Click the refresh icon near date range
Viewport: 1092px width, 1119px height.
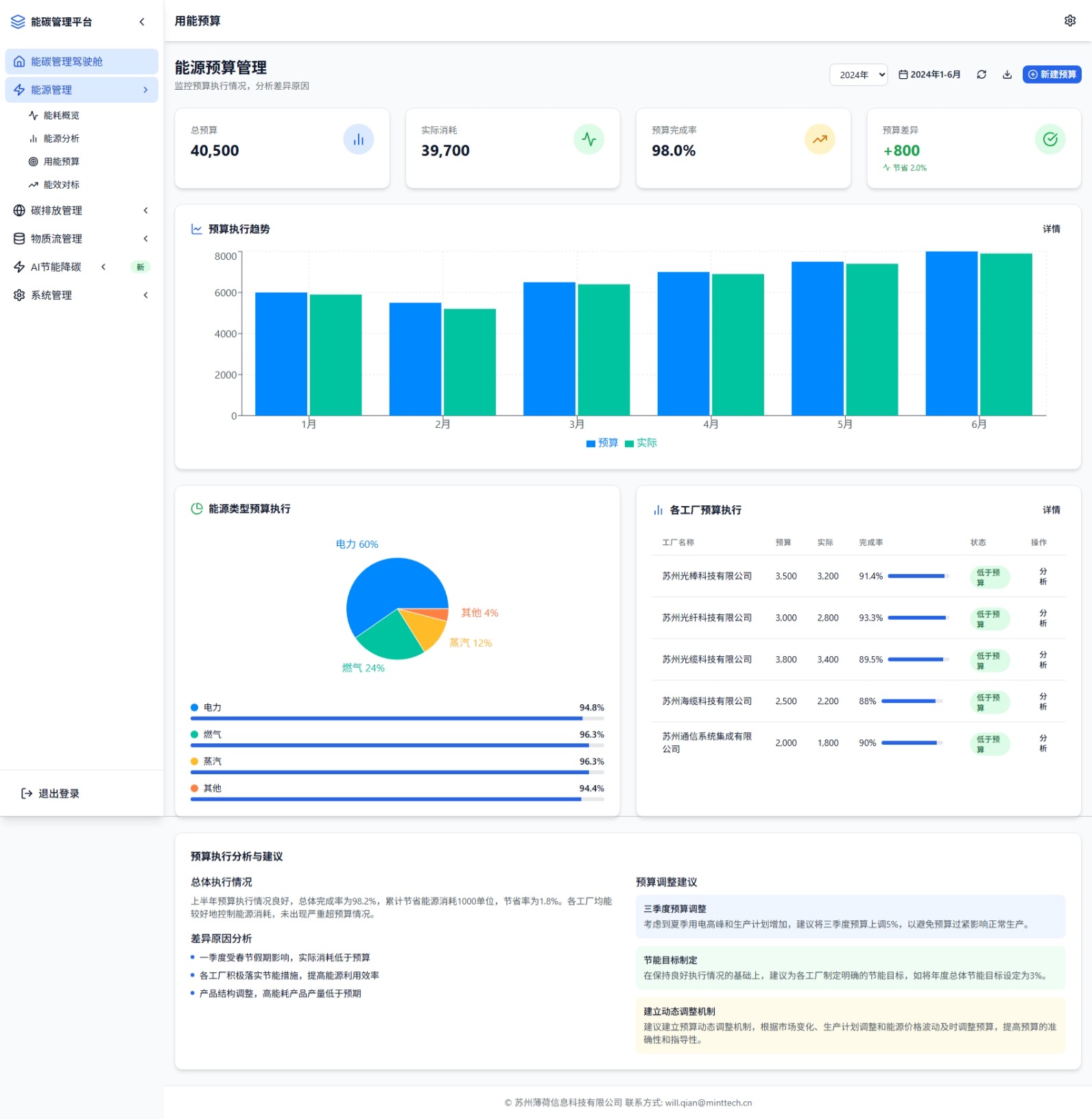982,75
